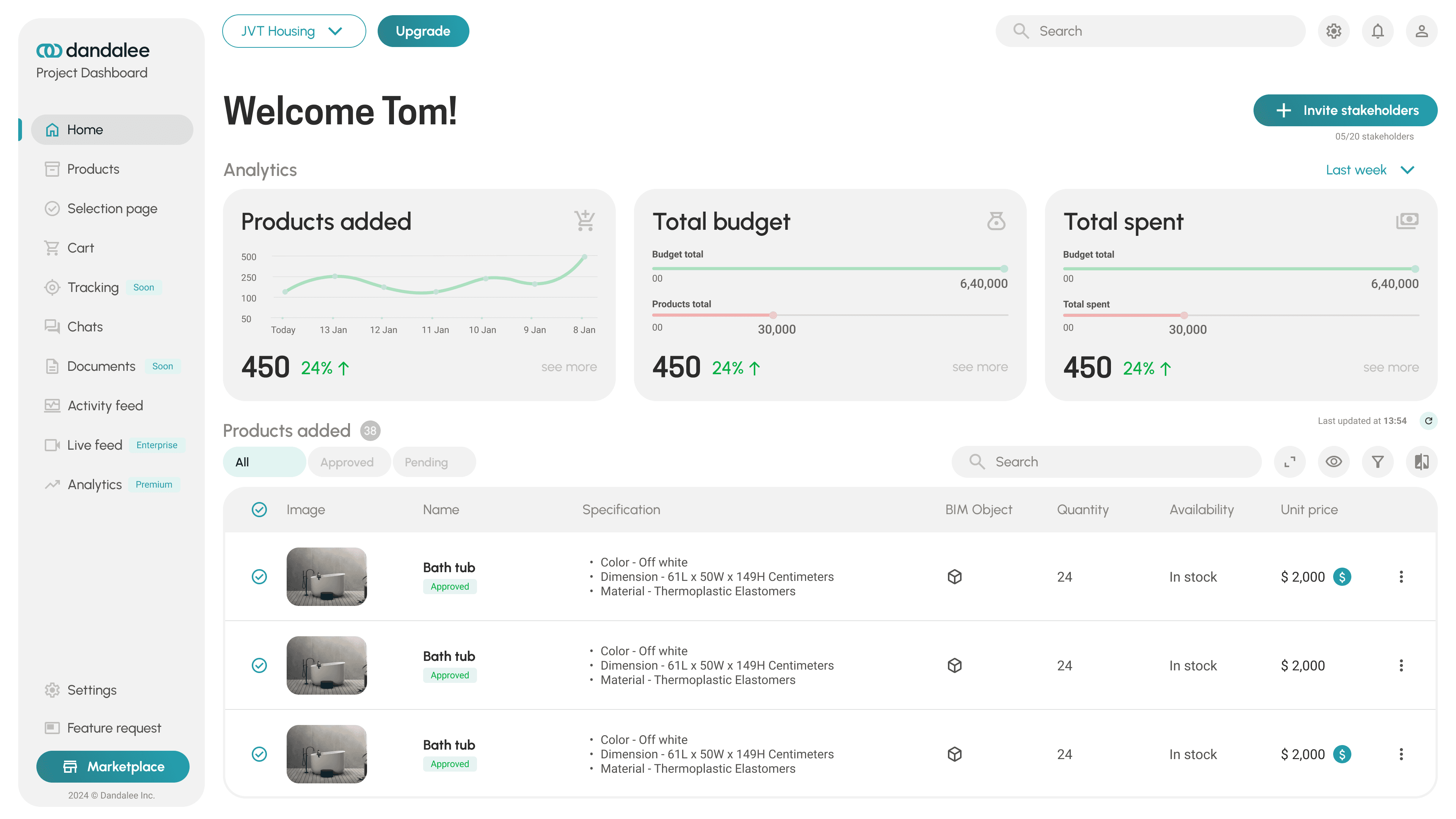This screenshot has height=819, width=1456.
Task: Click the notifications bell icon
Action: tap(1378, 31)
